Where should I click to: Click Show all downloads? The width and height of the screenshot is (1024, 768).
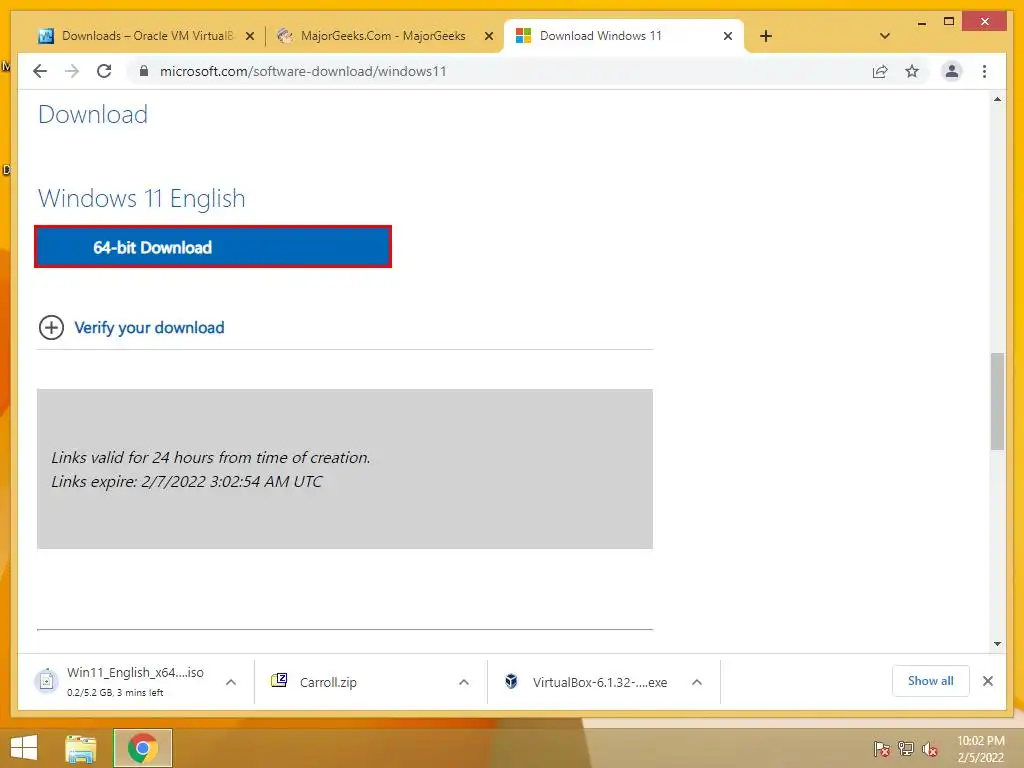click(931, 681)
